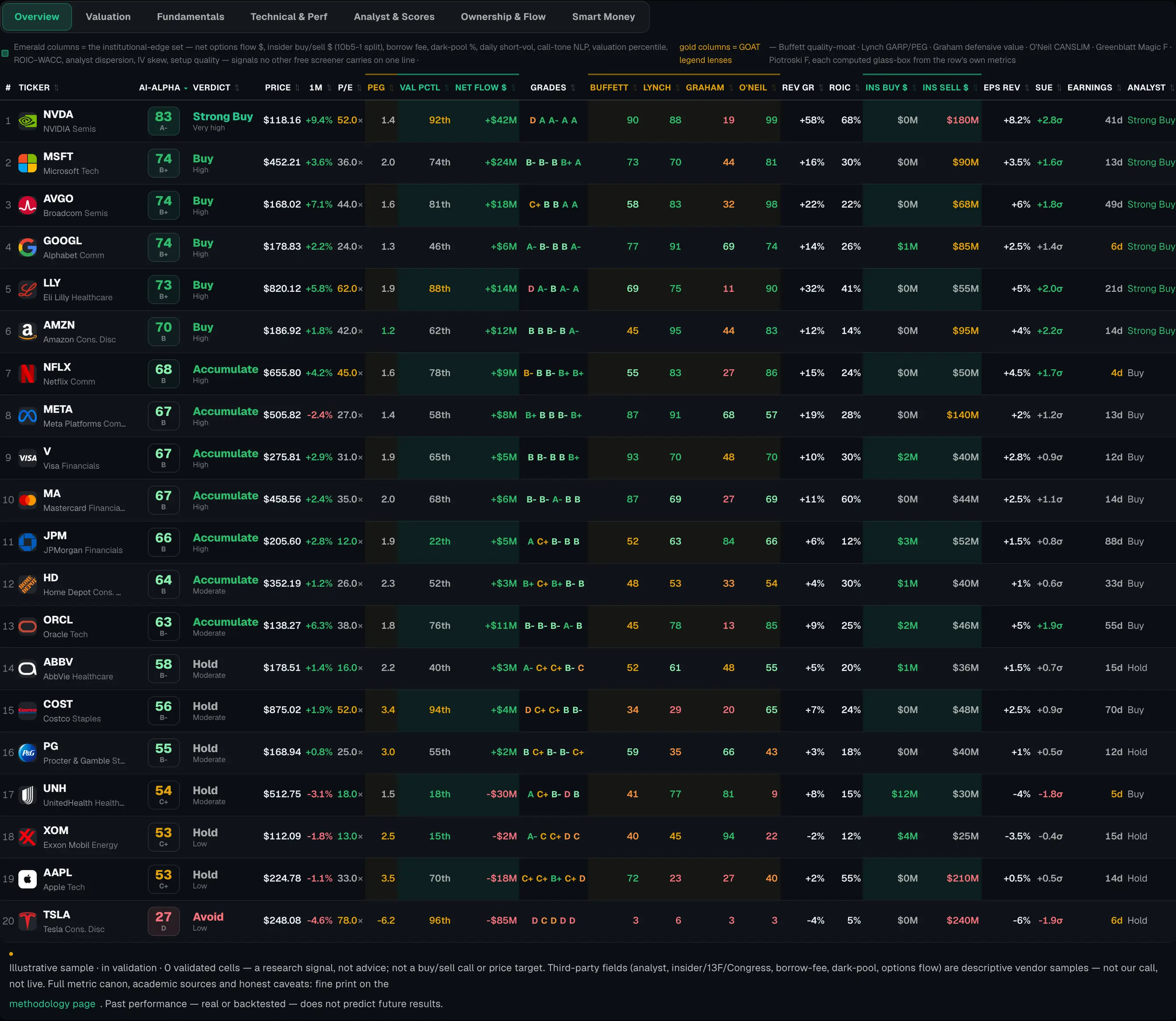Open the methodology page link
1176x1021 pixels.
click(52, 1003)
